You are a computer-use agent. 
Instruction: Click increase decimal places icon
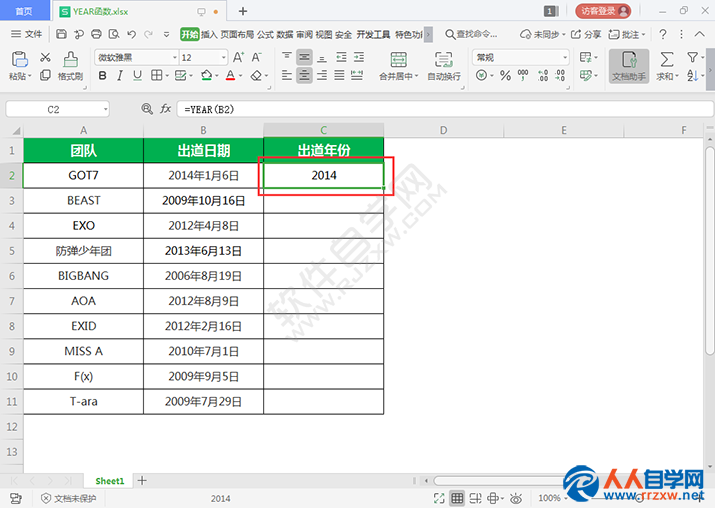coord(543,75)
